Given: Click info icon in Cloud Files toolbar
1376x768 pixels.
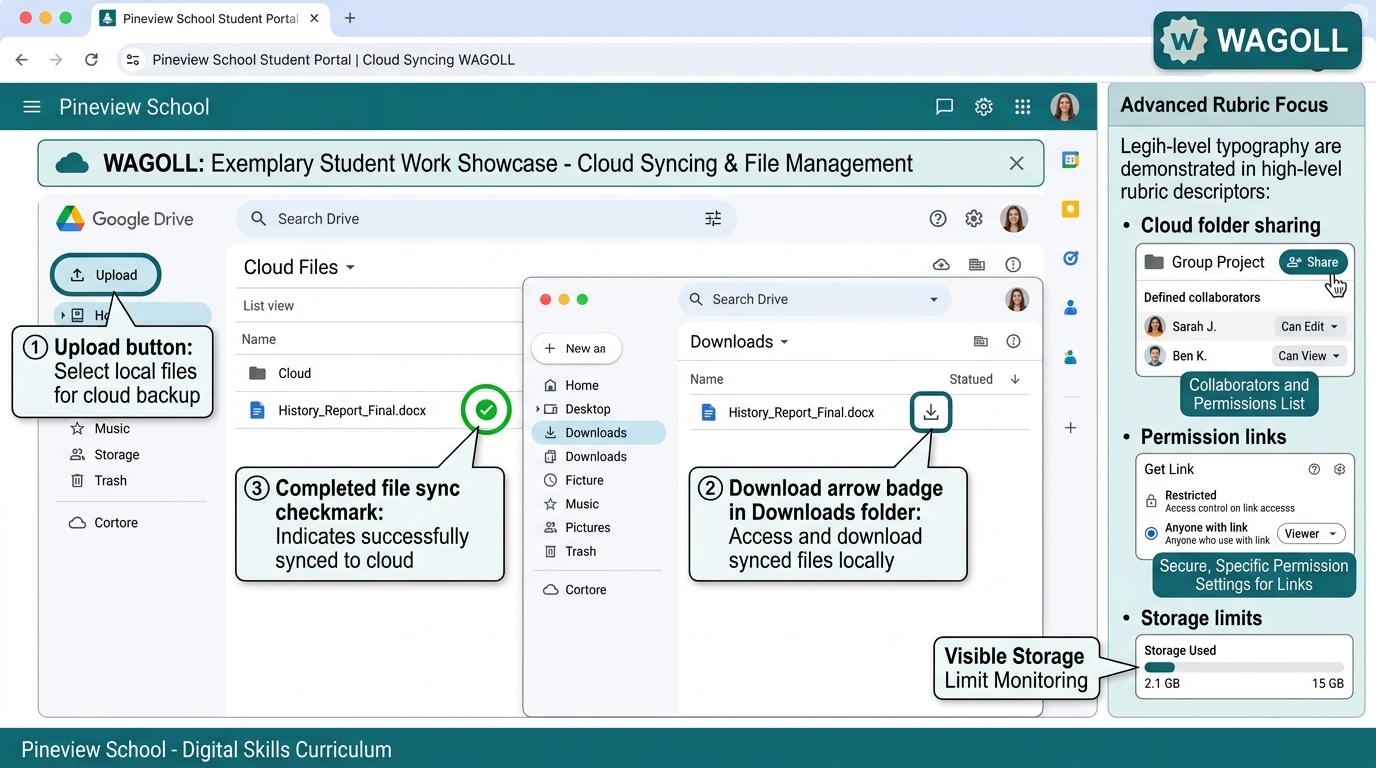Looking at the screenshot, I should click(1013, 265).
